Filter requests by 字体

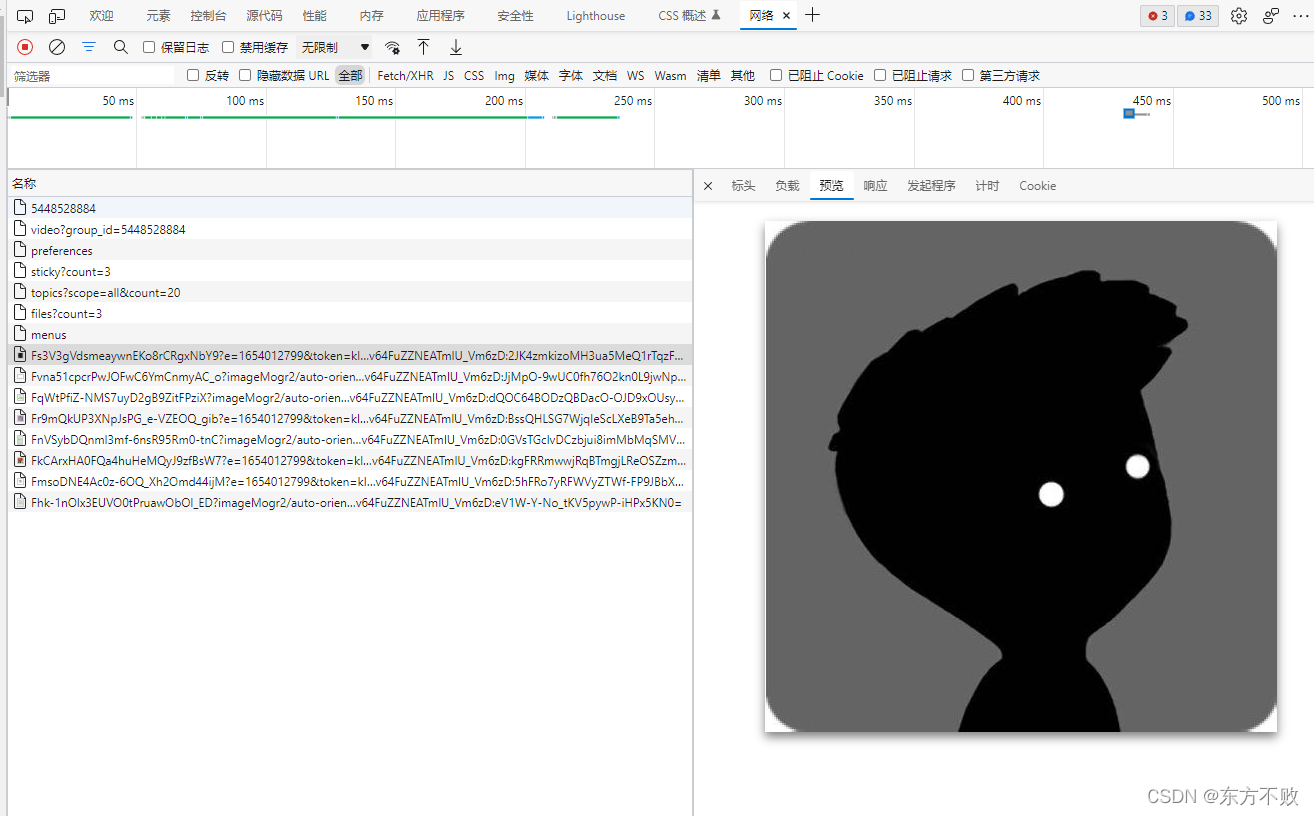click(571, 75)
